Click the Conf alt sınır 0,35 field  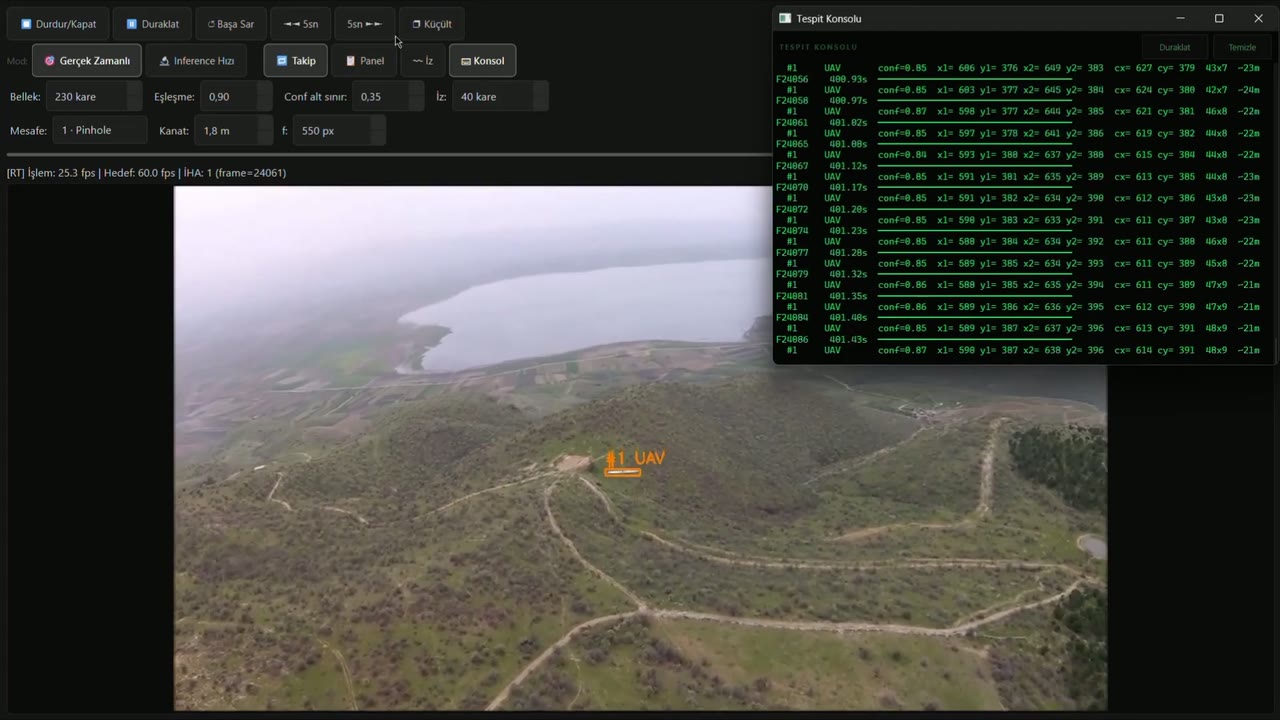tap(388, 97)
